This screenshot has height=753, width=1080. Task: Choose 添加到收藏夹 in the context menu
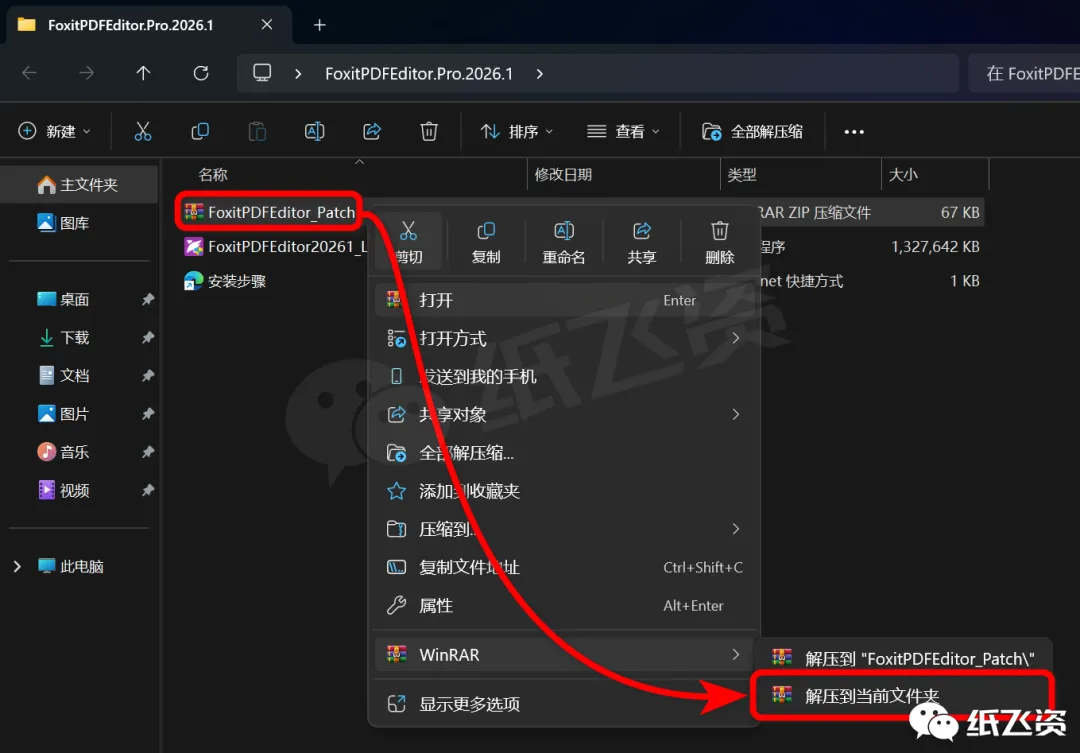click(x=564, y=491)
